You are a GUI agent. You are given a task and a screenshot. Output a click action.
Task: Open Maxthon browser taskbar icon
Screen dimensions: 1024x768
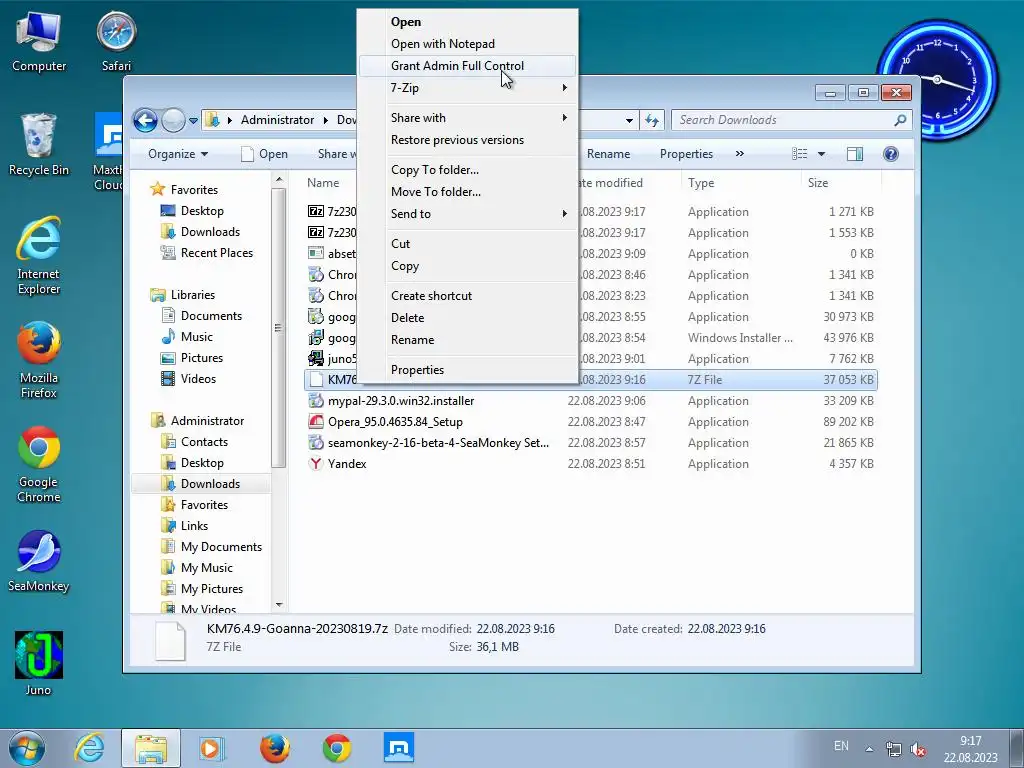[x=398, y=748]
